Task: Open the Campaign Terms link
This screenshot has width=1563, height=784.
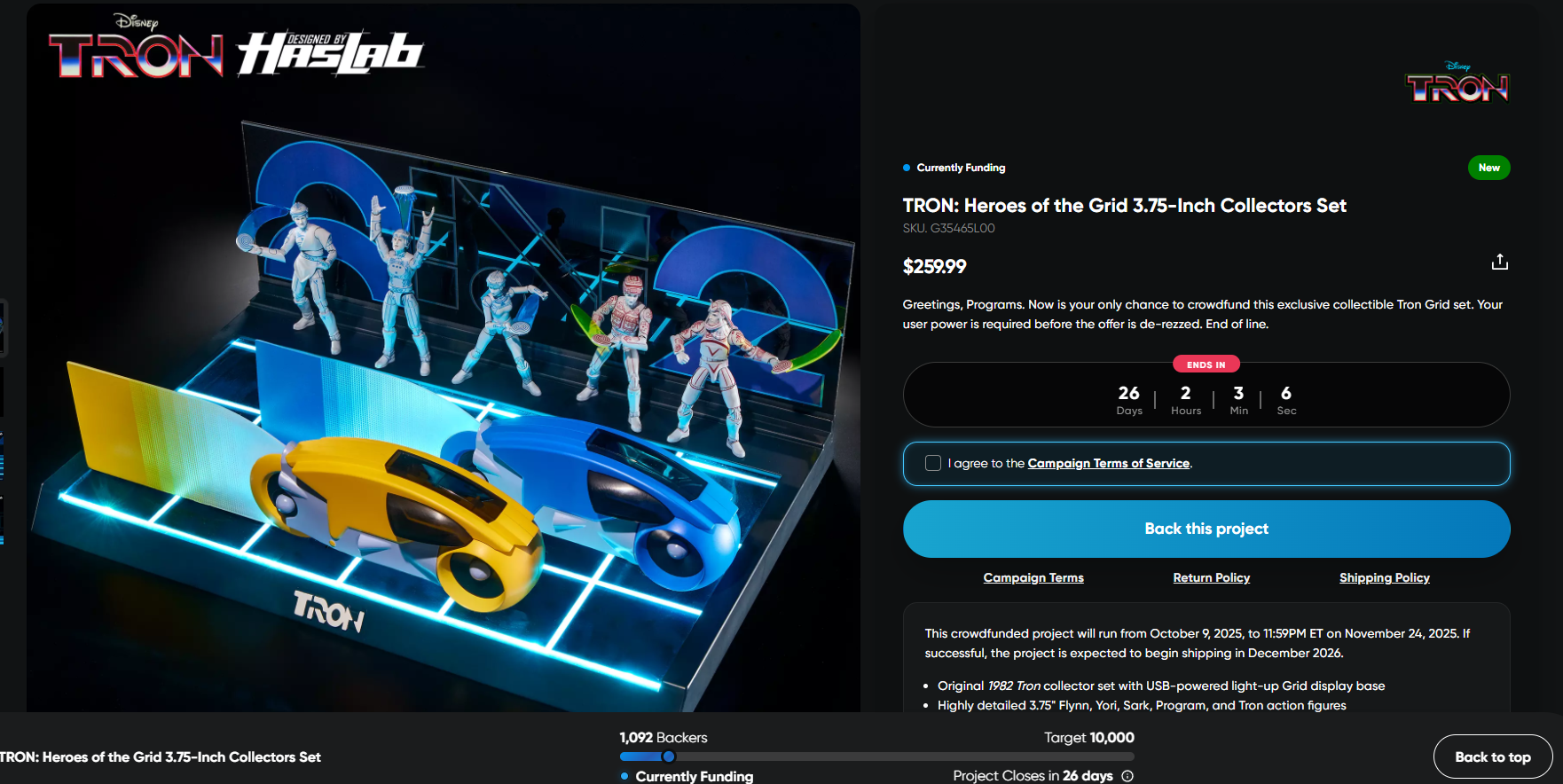Action: tap(1033, 577)
